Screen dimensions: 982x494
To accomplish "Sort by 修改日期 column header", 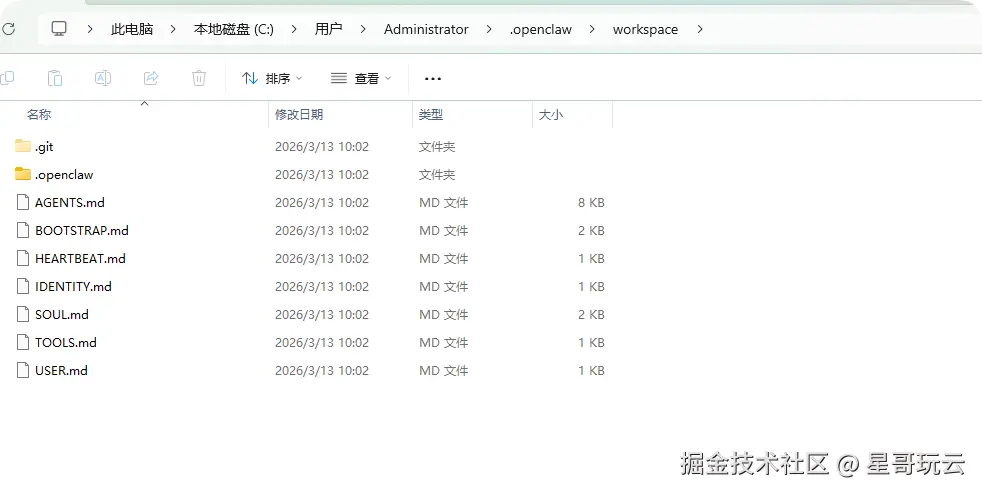I will [299, 115].
